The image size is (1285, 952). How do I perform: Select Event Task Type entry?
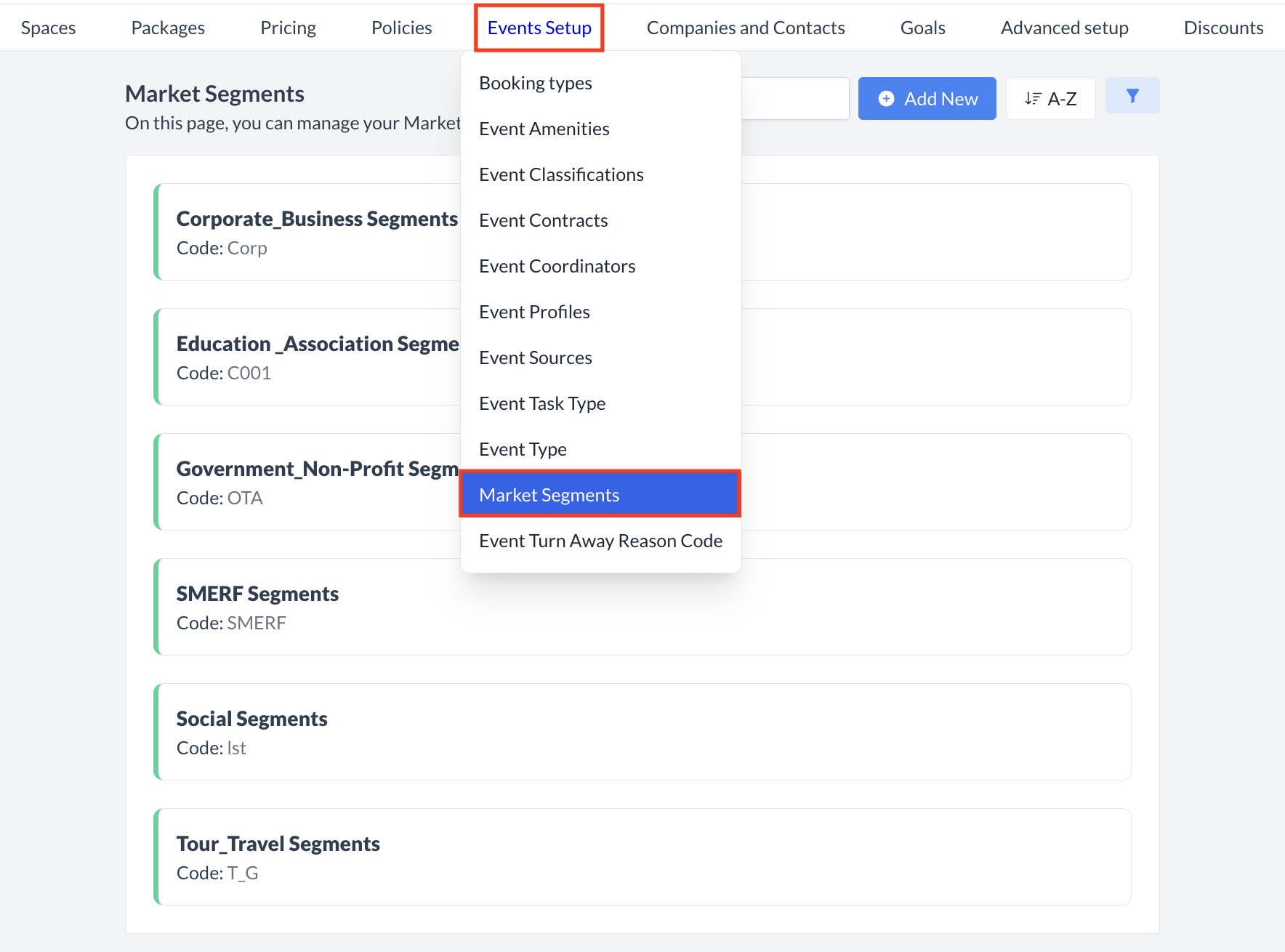point(542,403)
